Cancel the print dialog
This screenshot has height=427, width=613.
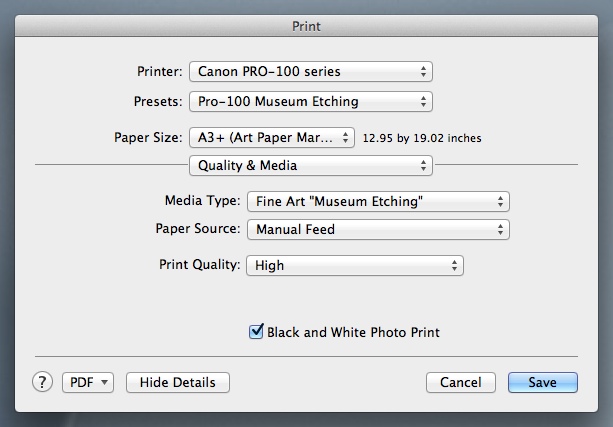click(461, 382)
